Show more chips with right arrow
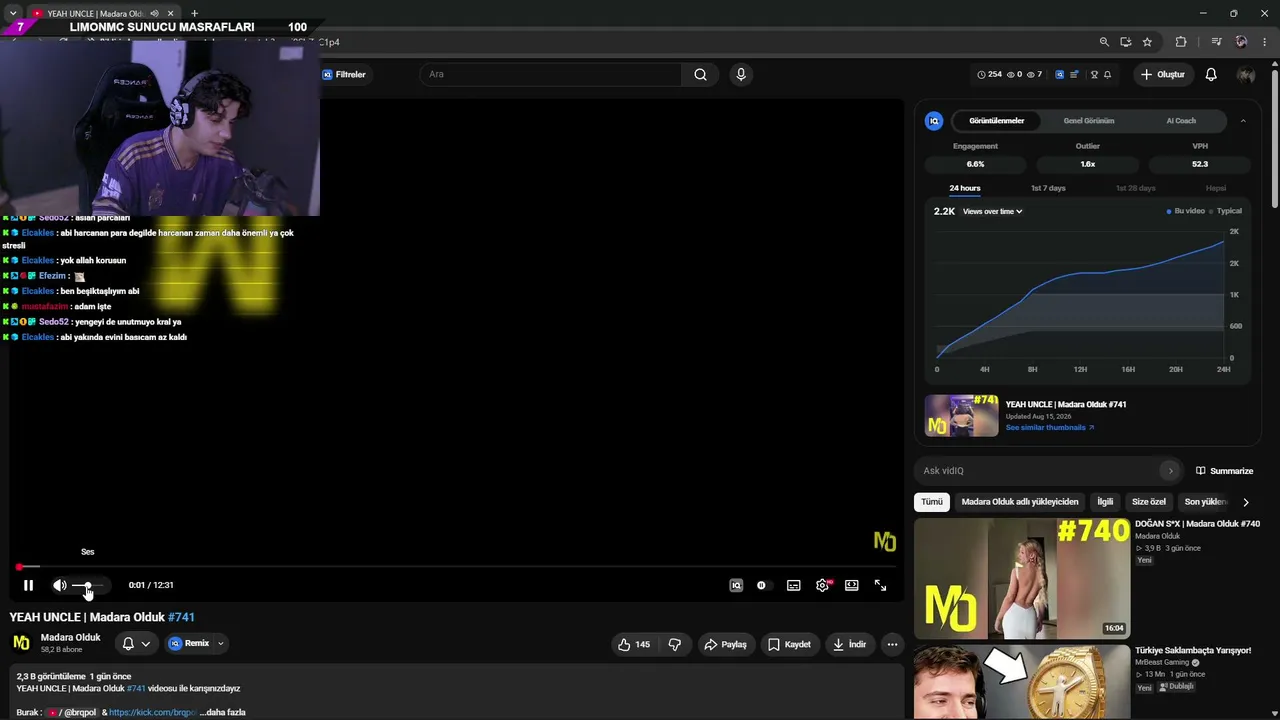Viewport: 1280px width, 720px height. click(1246, 502)
